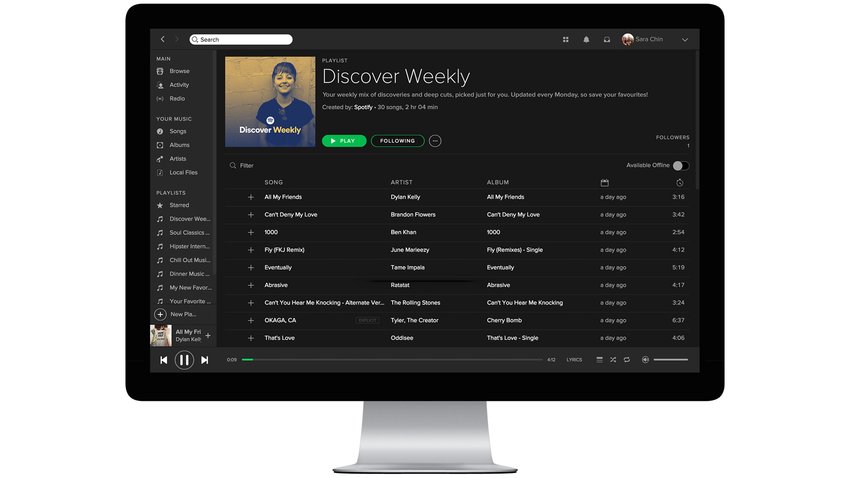The height and width of the screenshot is (478, 850).
Task: Save Fly (FKJ Remix) with plus
Action: point(251,250)
